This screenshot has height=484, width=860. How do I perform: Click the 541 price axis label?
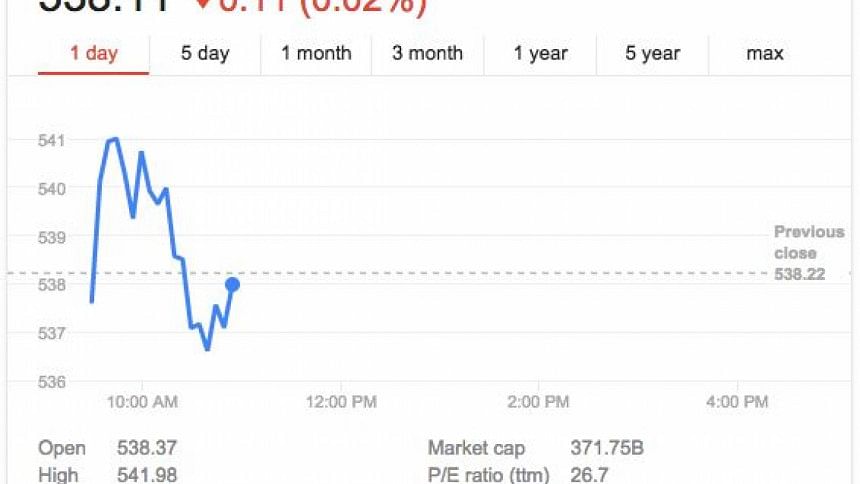[x=51, y=140]
